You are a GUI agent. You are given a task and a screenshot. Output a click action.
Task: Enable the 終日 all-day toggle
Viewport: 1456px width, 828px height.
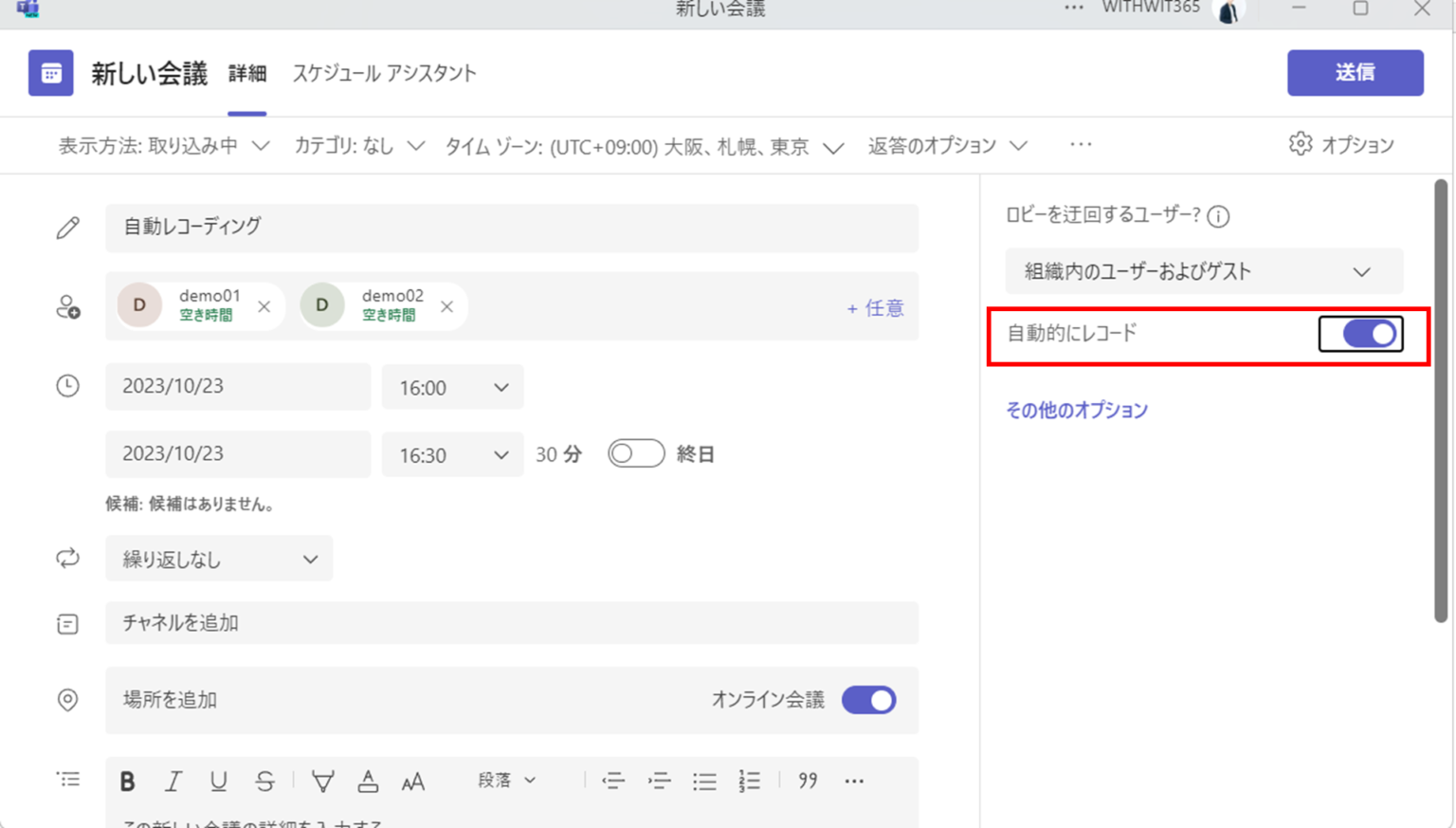point(636,453)
